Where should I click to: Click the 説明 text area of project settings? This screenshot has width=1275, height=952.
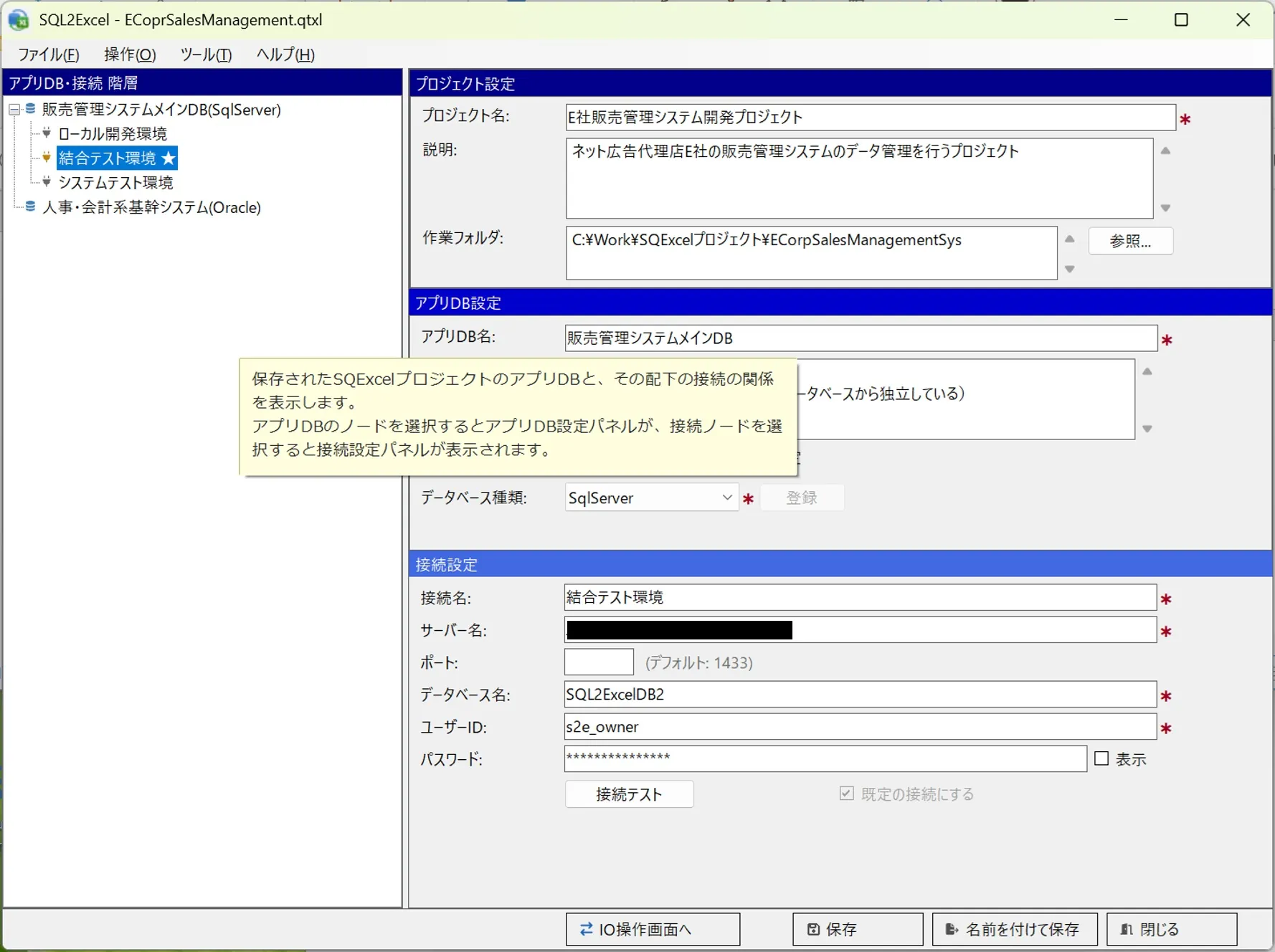pyautogui.click(x=859, y=178)
